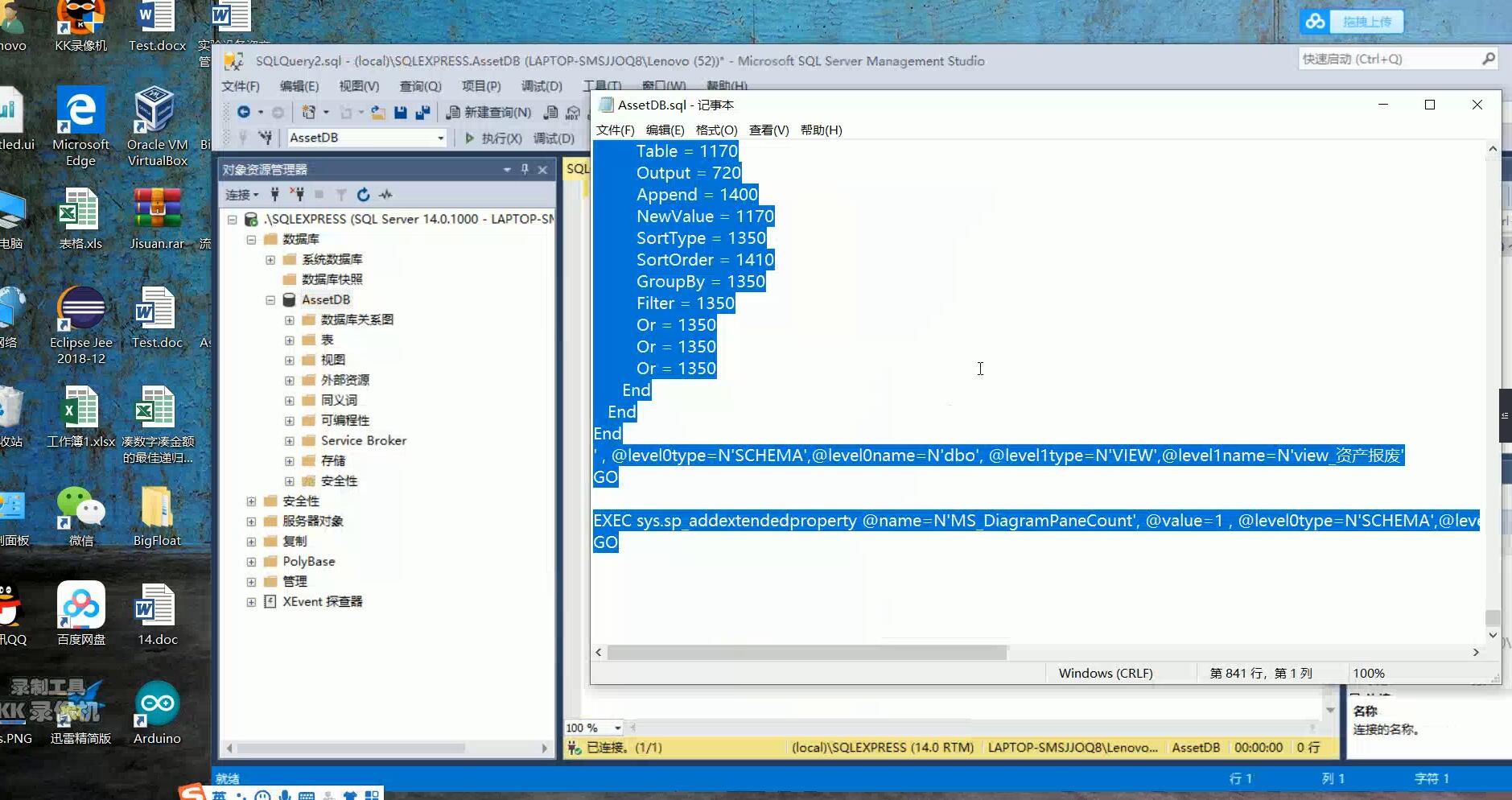Expand the 可编程性 folder
This screenshot has width=1512, height=800.
pyautogui.click(x=290, y=420)
